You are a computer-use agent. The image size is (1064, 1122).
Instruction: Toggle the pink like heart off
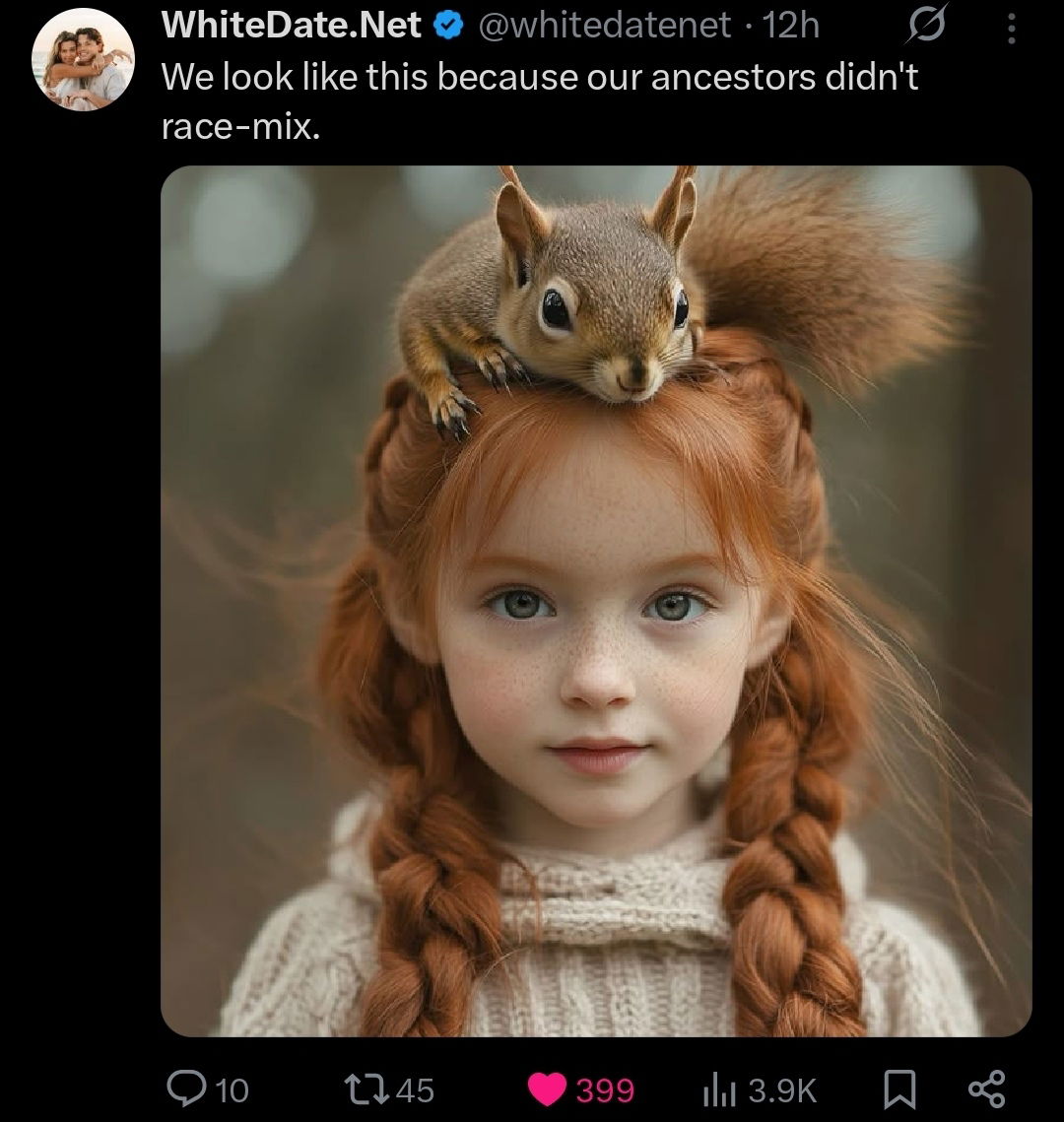pyautogui.click(x=548, y=1089)
